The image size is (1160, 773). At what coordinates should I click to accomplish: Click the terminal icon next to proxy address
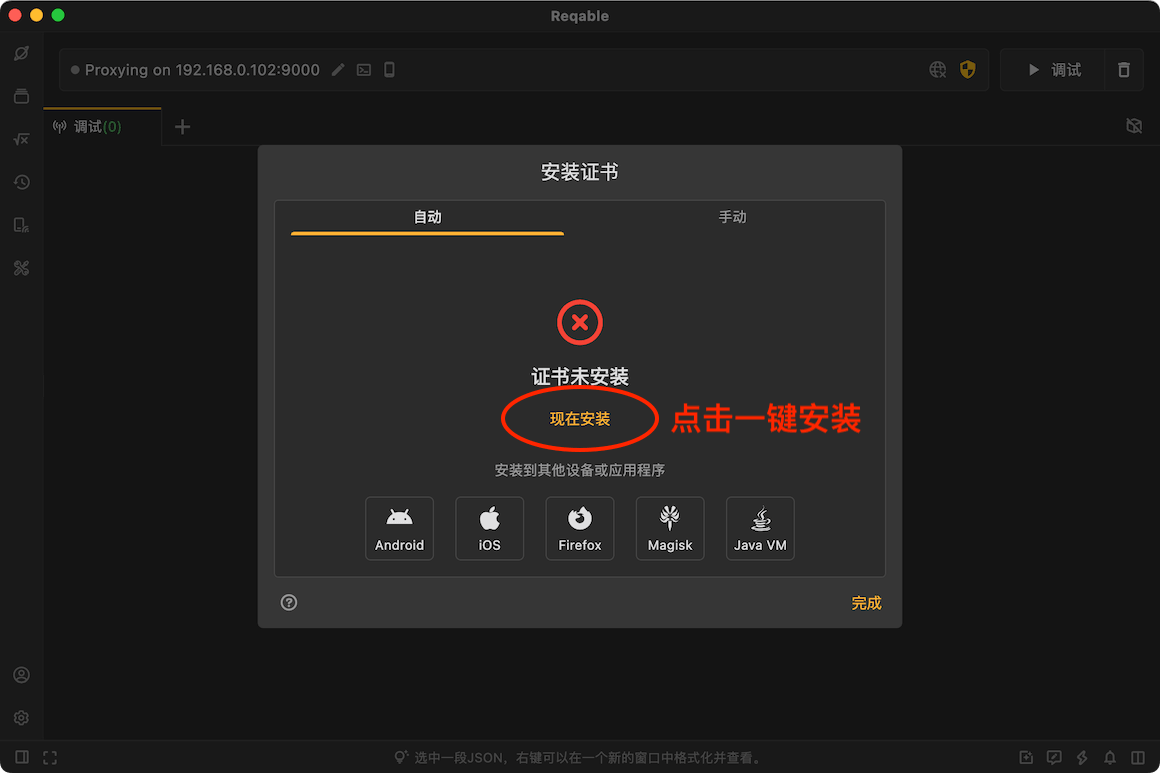(364, 70)
